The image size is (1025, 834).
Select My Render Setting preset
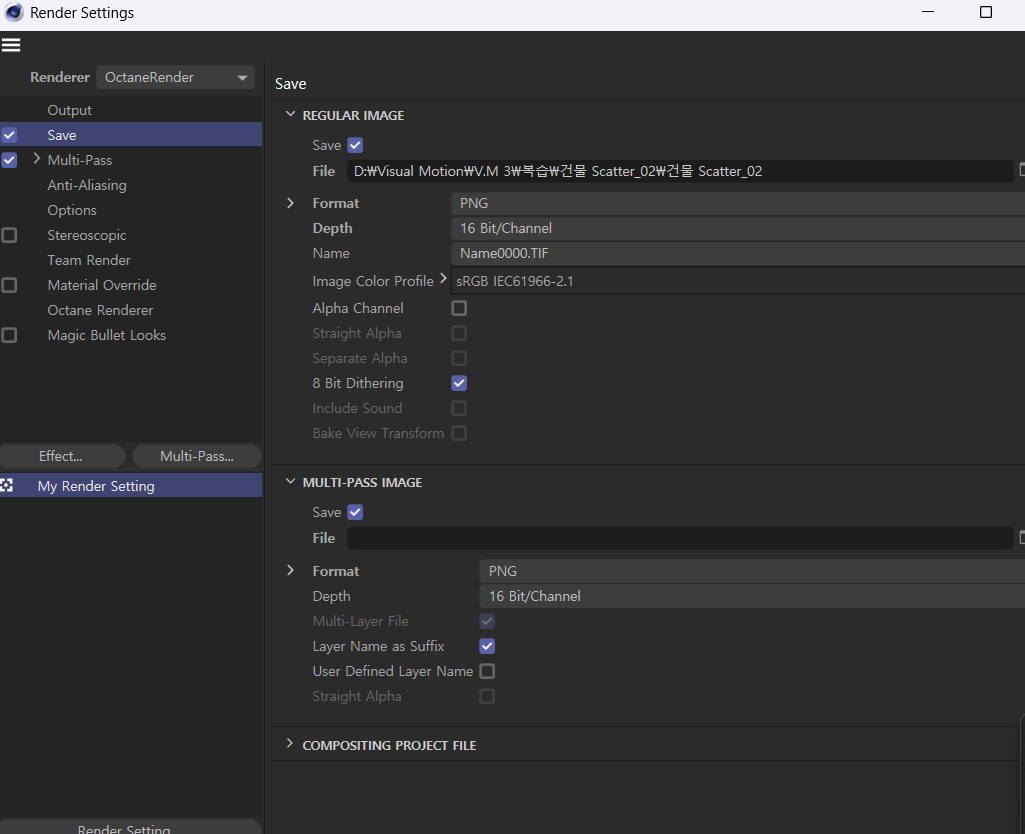[x=131, y=486]
